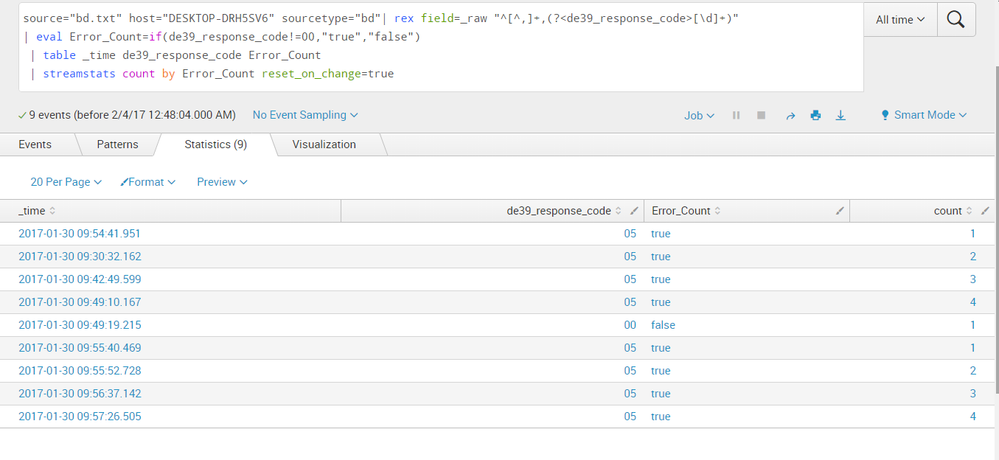Expand the Job dropdown menu
Screen dimensions: 999x460
[699, 115]
